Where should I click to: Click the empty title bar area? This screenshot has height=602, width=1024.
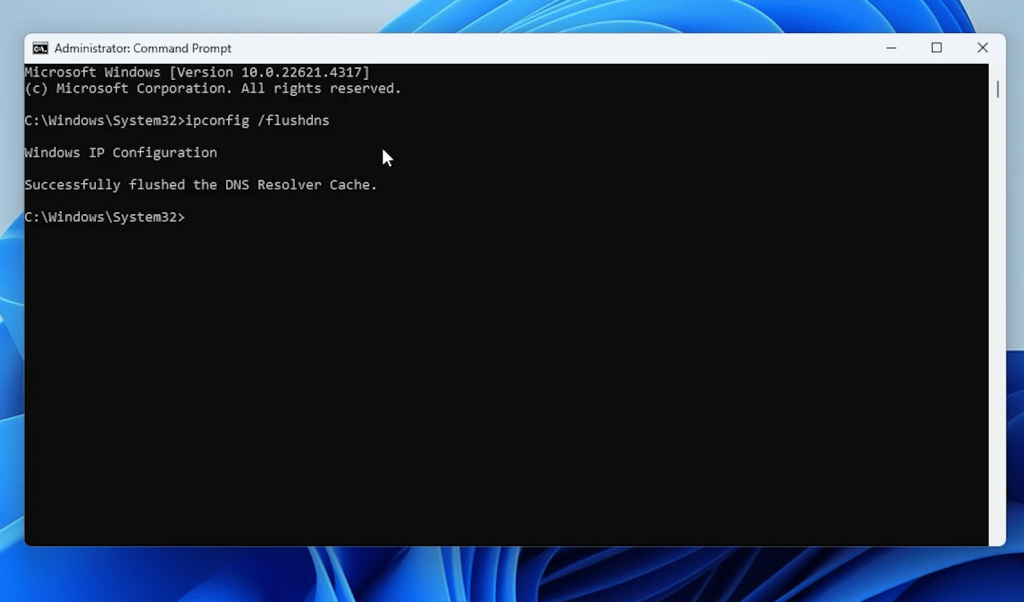tap(550, 48)
